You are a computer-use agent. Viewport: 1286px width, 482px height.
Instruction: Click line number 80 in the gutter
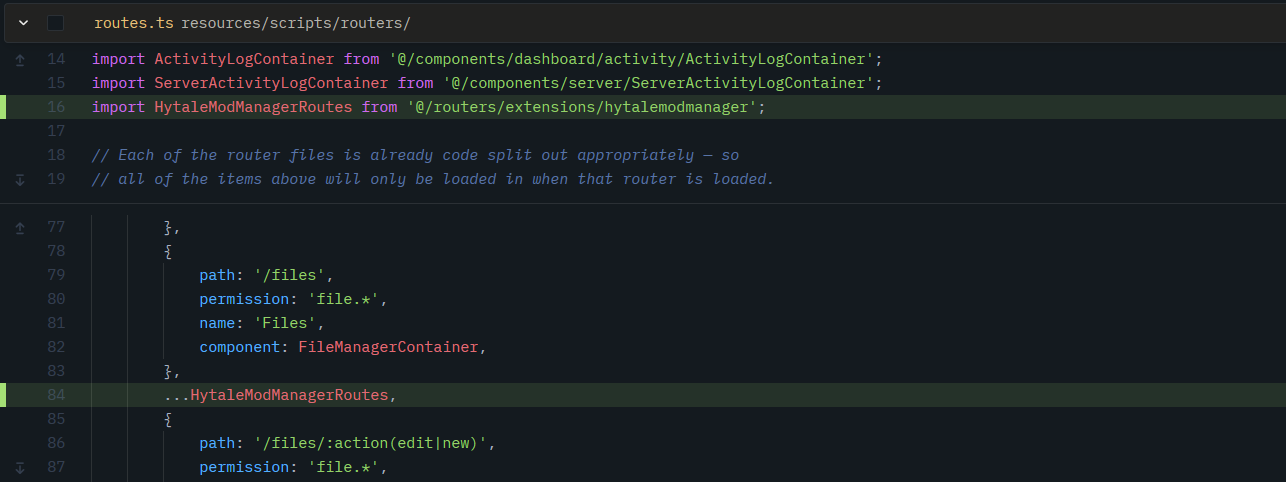pyautogui.click(x=56, y=299)
